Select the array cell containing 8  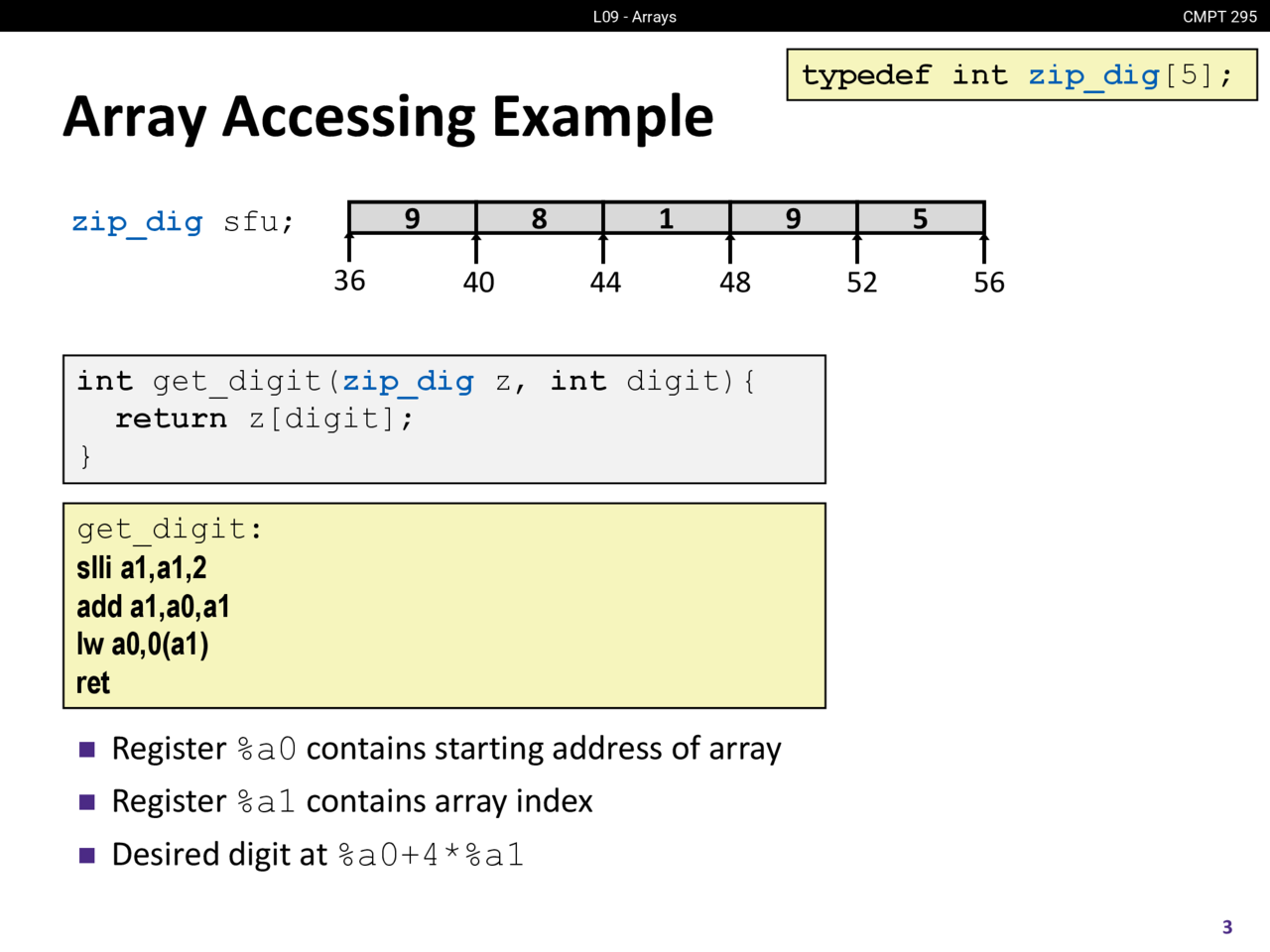(539, 218)
